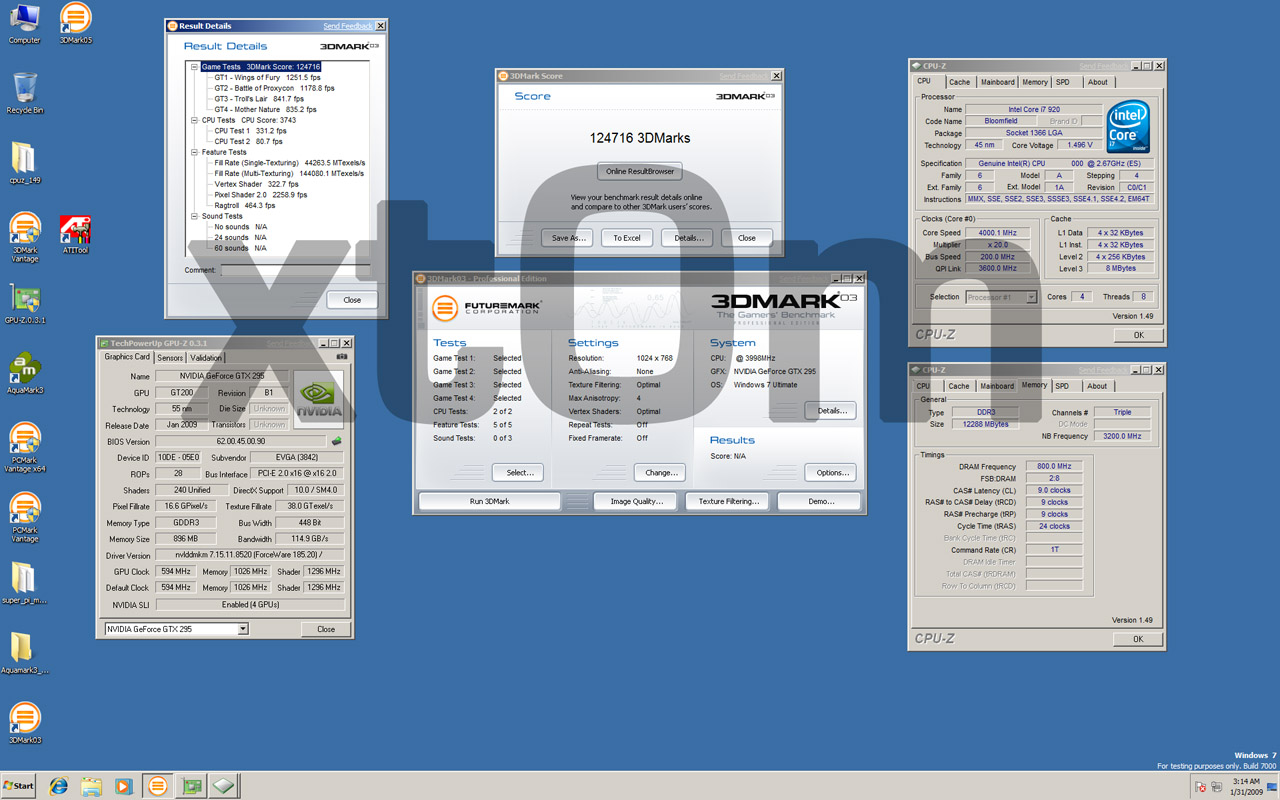Click the system tray clock
This screenshot has width=1280, height=800.
pos(1245,786)
